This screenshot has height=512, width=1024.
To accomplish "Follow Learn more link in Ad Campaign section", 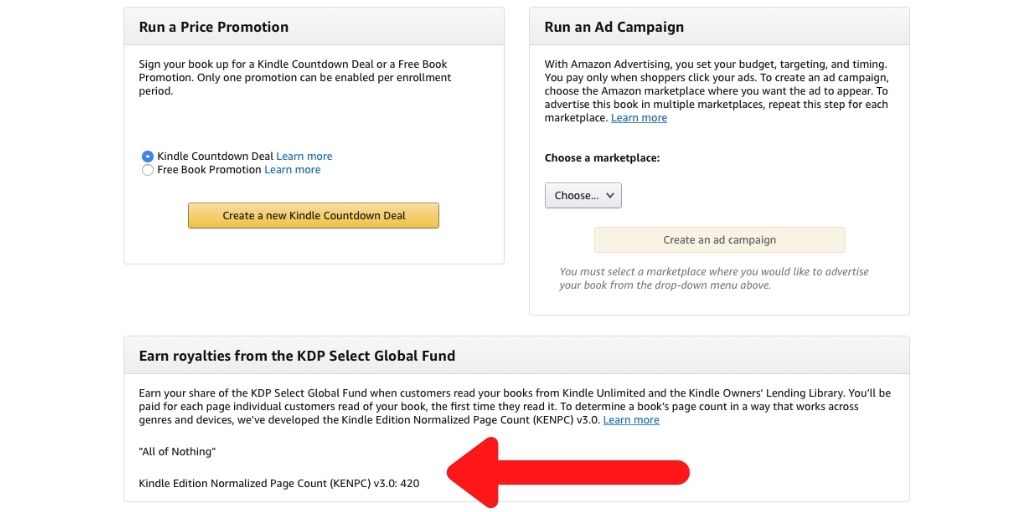I will (639, 118).
